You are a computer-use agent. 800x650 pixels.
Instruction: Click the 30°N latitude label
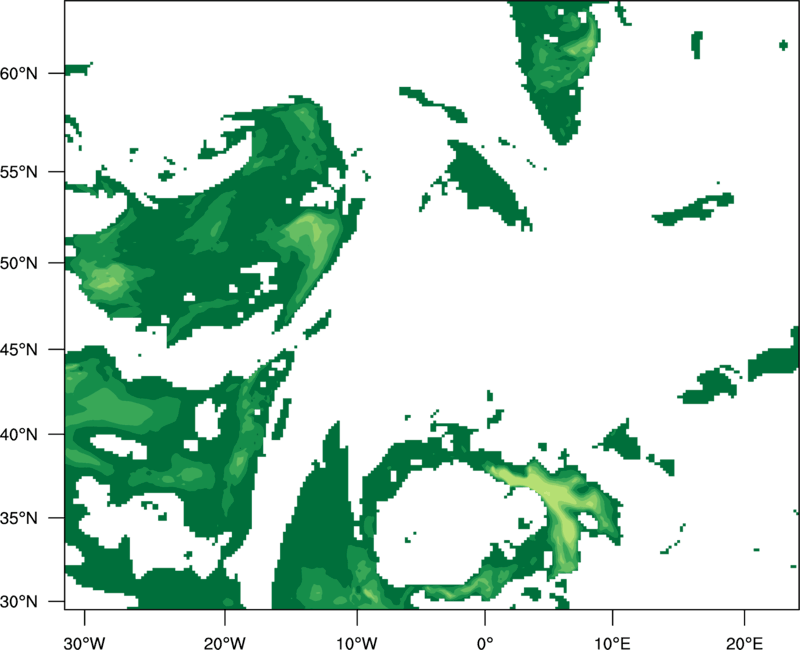point(19,602)
